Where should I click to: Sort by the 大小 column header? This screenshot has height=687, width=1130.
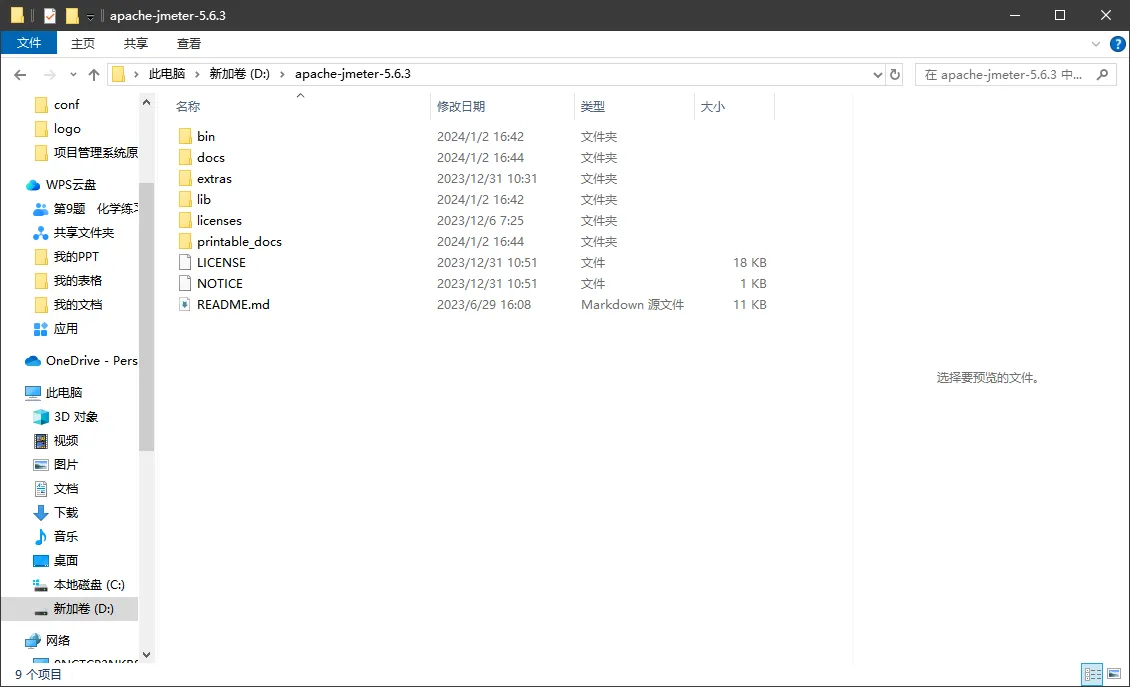(x=712, y=107)
